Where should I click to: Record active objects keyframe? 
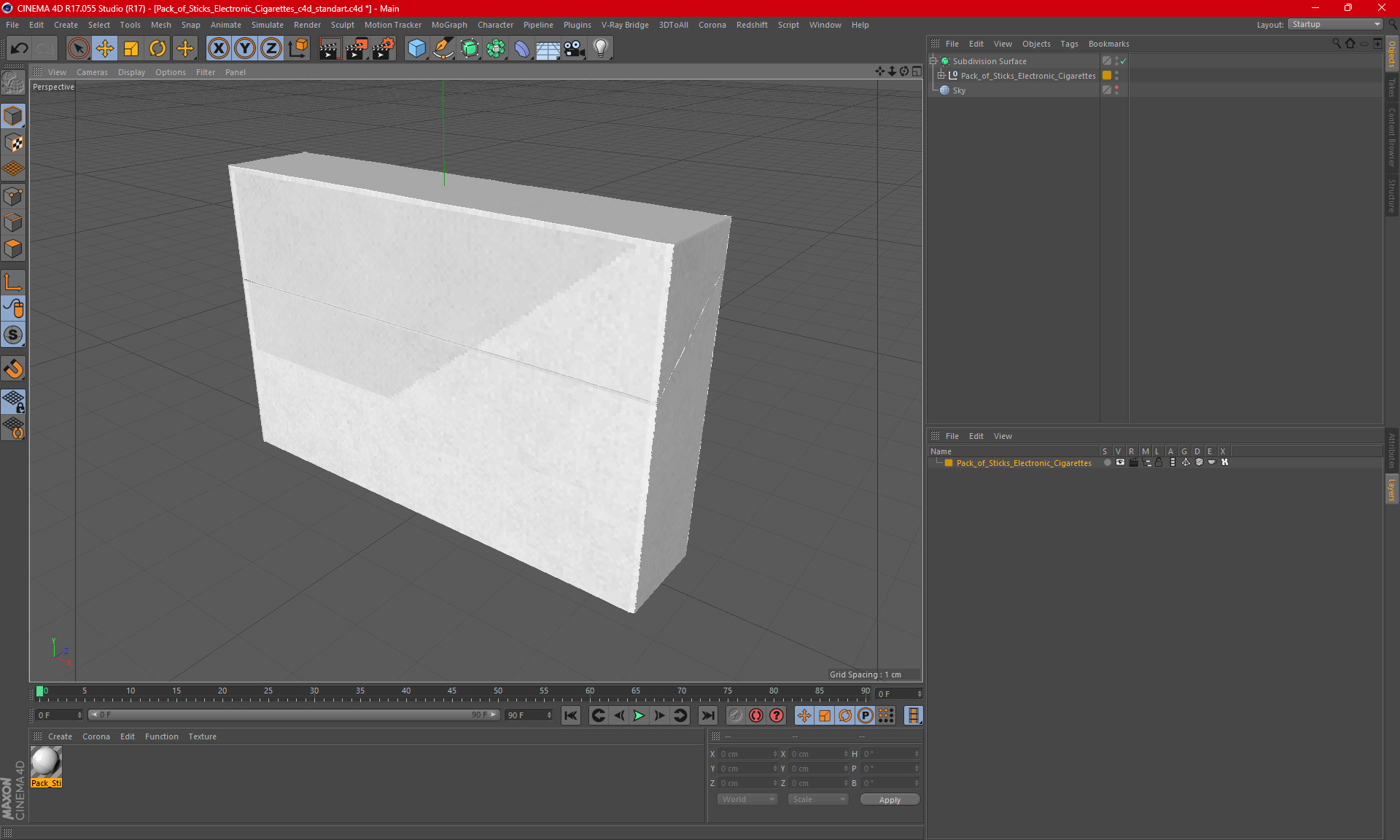(735, 716)
